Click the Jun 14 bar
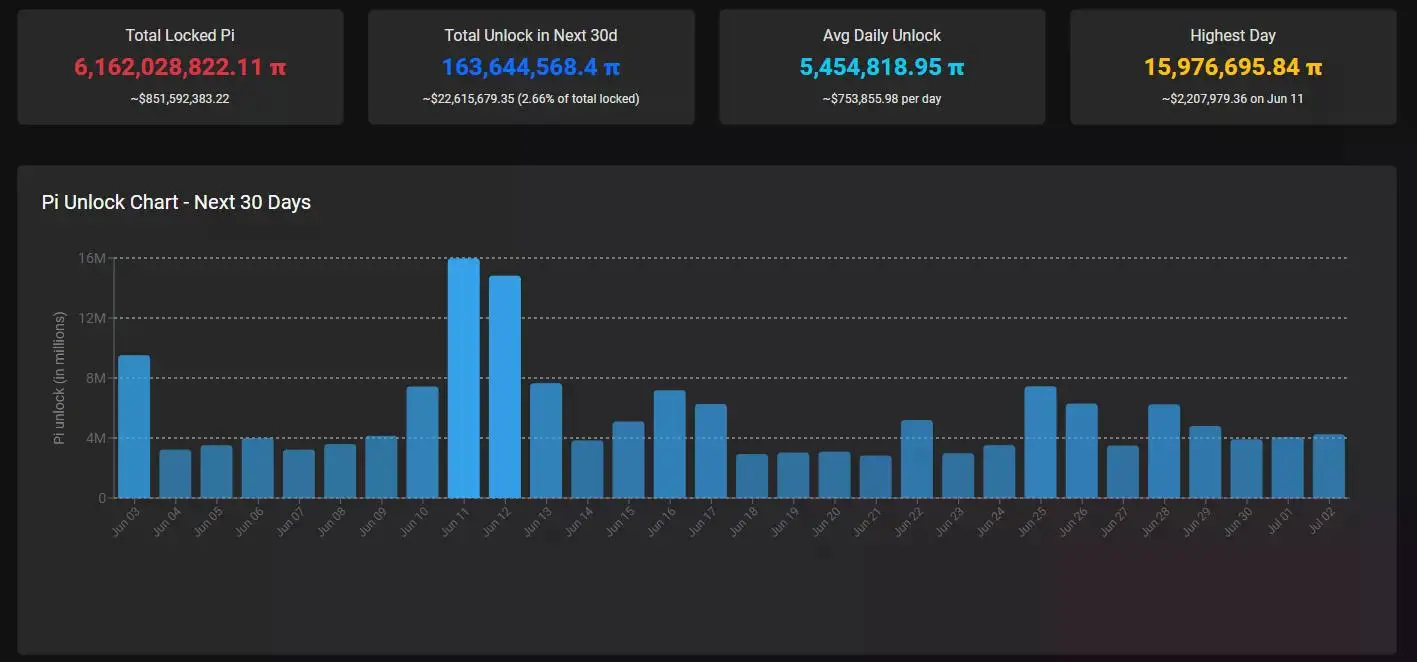Screen dimensions: 1417x662 (x=588, y=469)
